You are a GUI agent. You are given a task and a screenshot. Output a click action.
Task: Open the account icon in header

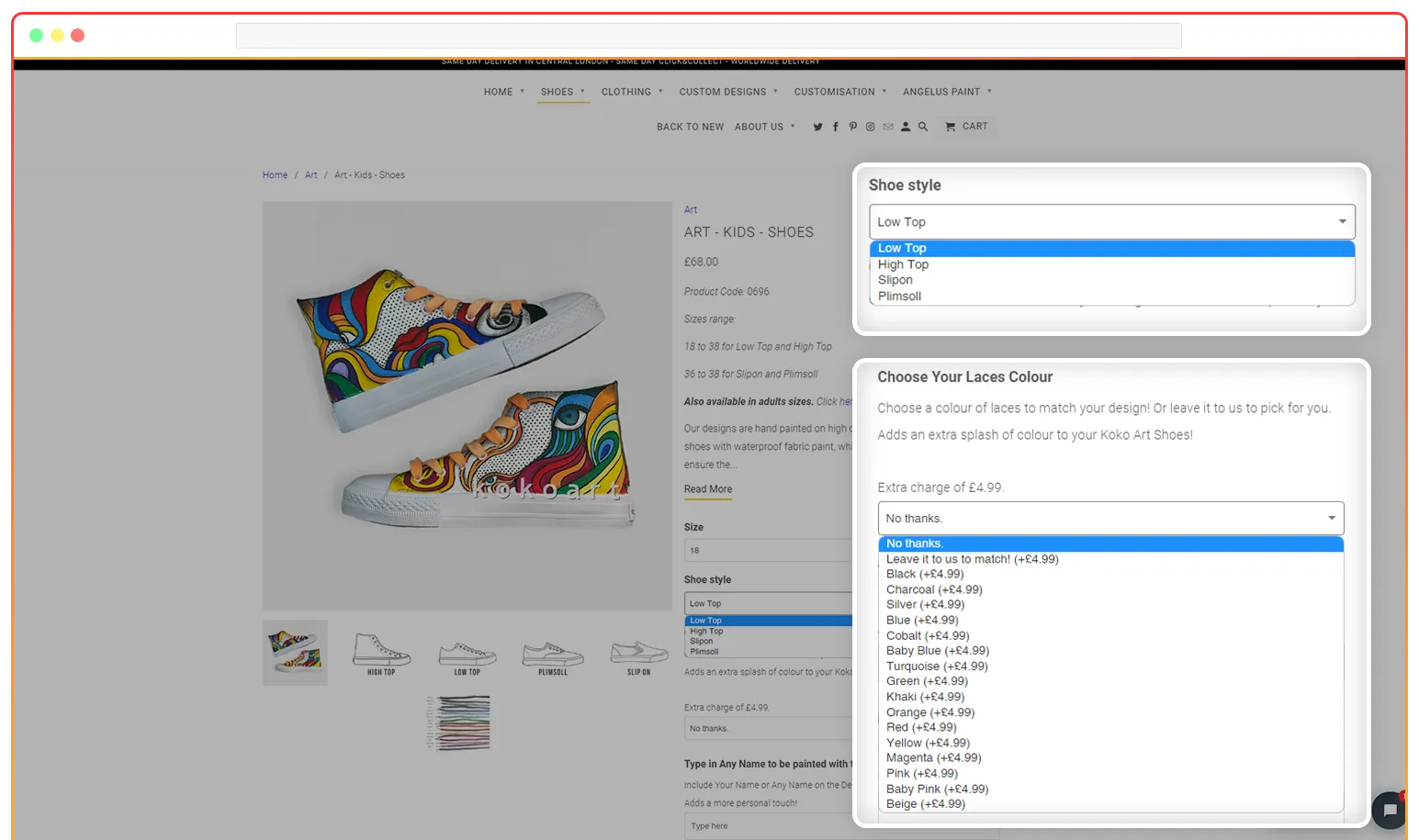pyautogui.click(x=906, y=127)
